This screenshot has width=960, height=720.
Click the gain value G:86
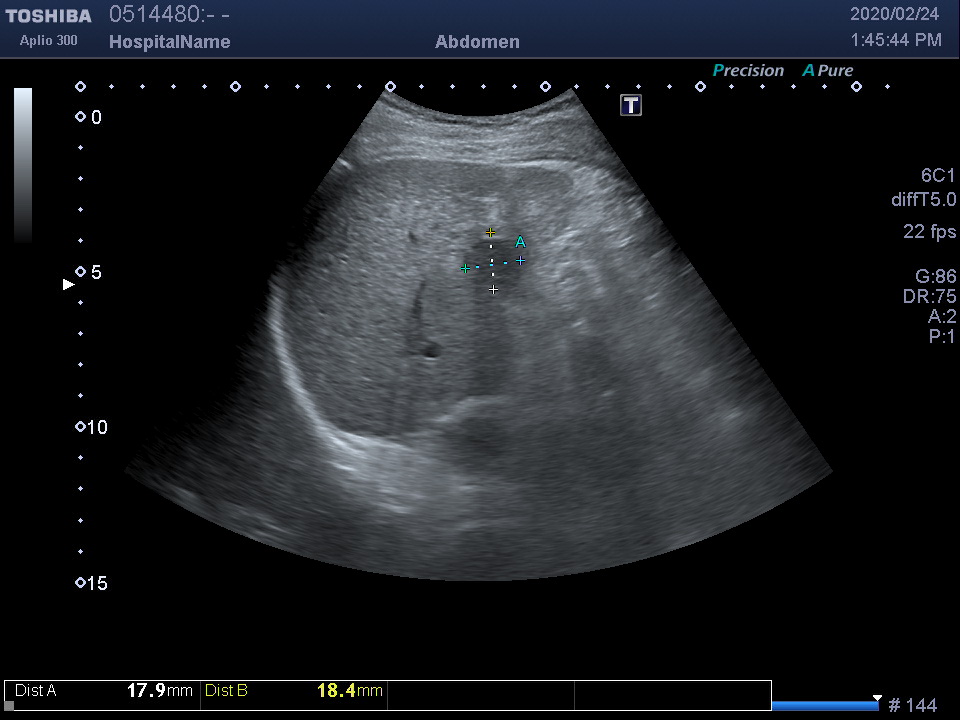(x=935, y=276)
